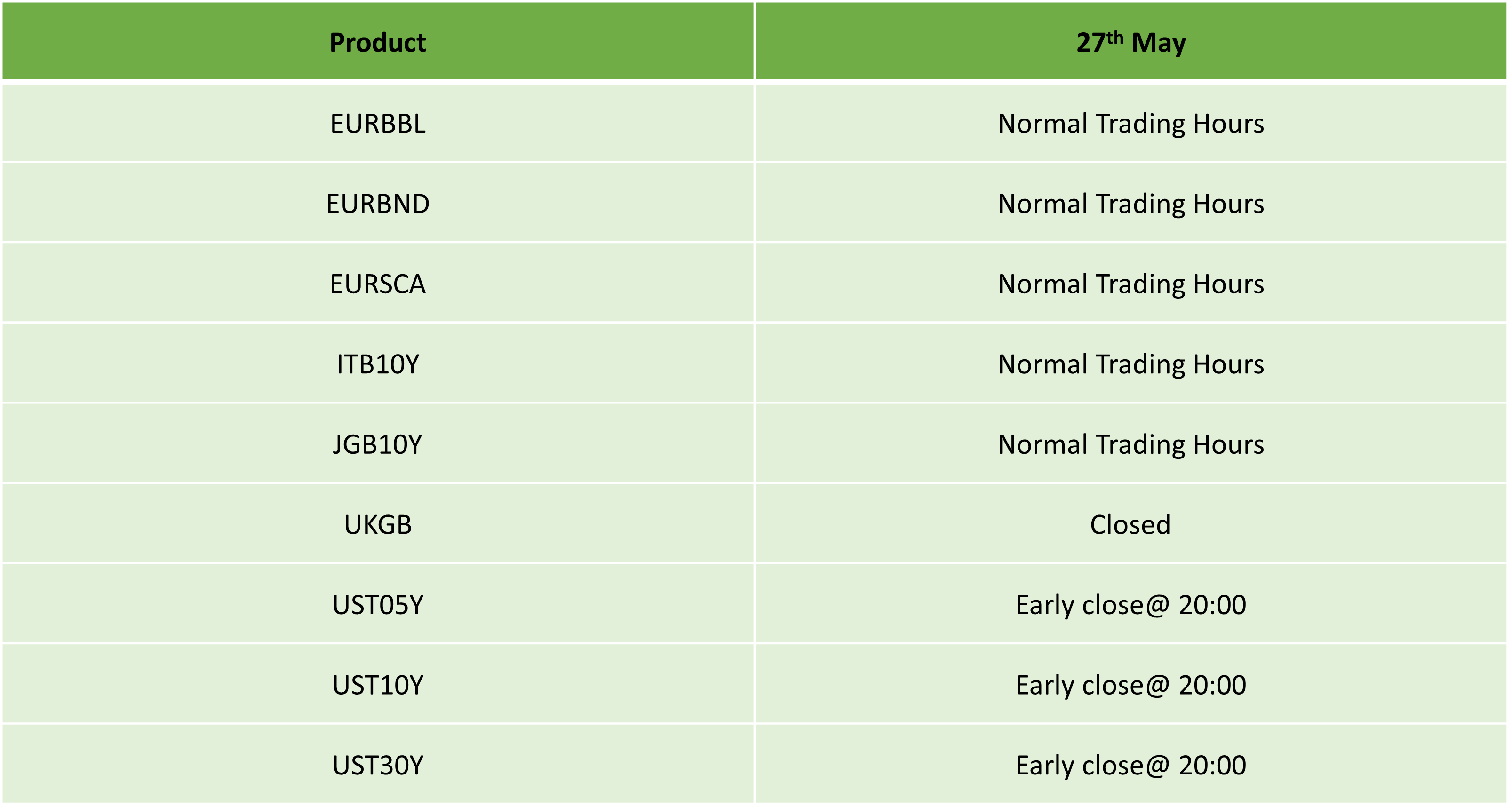Click the Product column header
1512x806 pixels.
(378, 41)
